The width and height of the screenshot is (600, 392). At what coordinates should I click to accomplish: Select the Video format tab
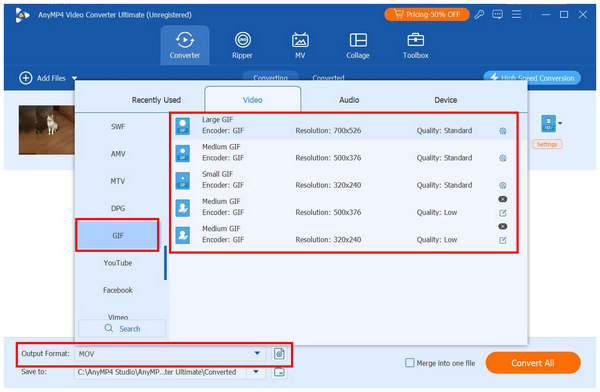pos(253,100)
